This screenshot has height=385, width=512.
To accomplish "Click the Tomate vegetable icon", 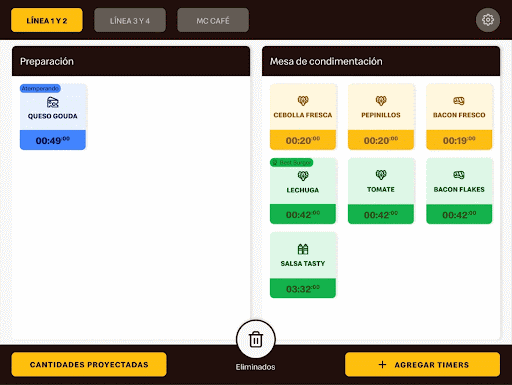I will click(381, 175).
